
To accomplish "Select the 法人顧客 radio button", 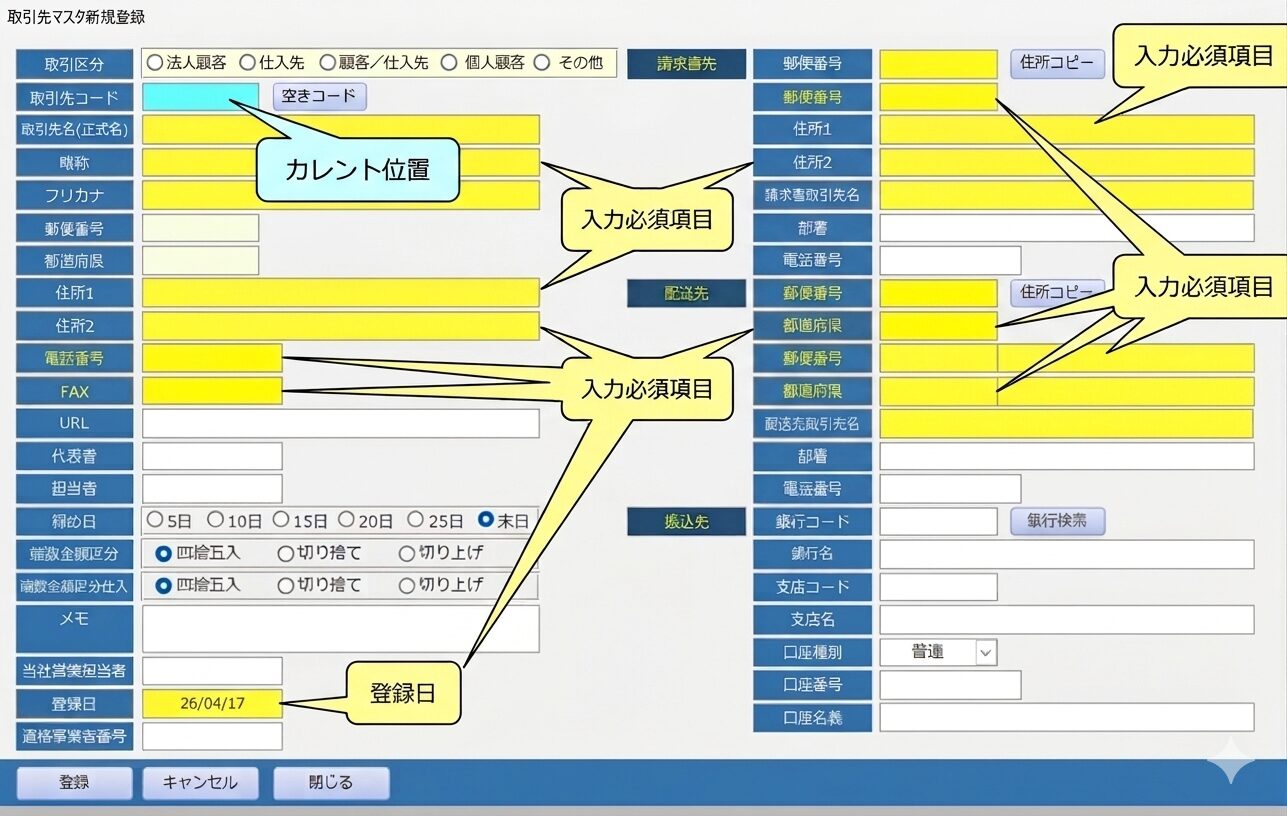I will coord(155,63).
